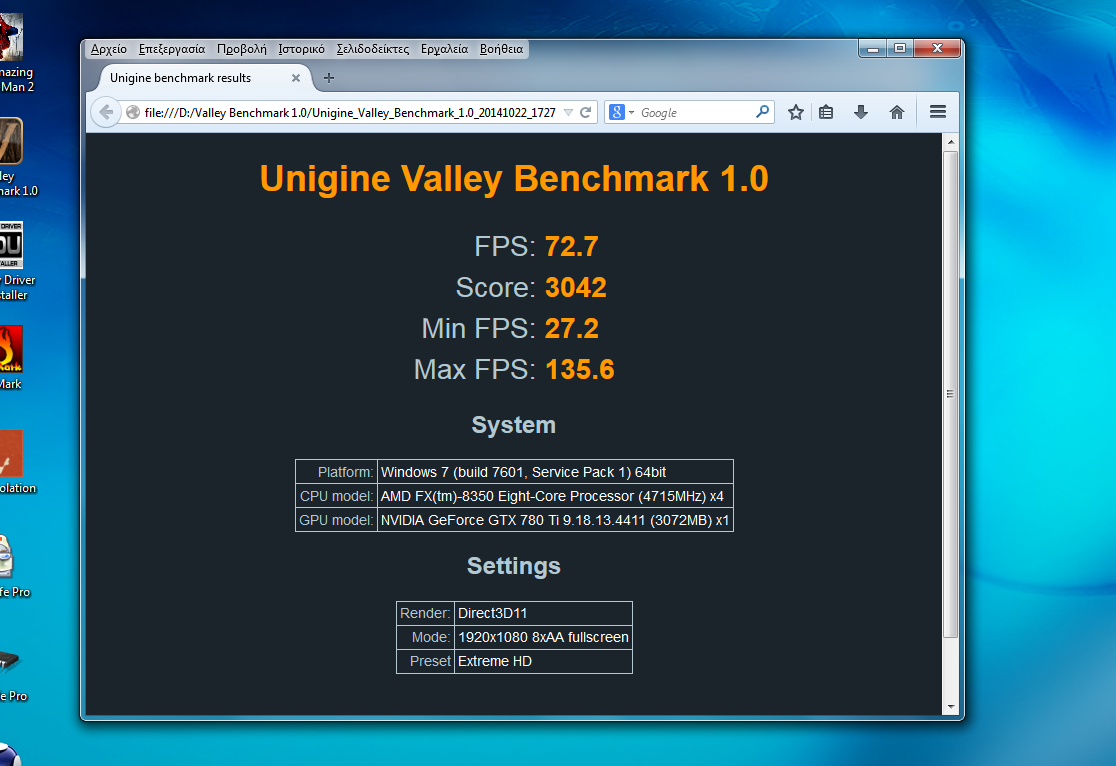
Task: Click the Min FPS value 27.2
Action: (572, 329)
